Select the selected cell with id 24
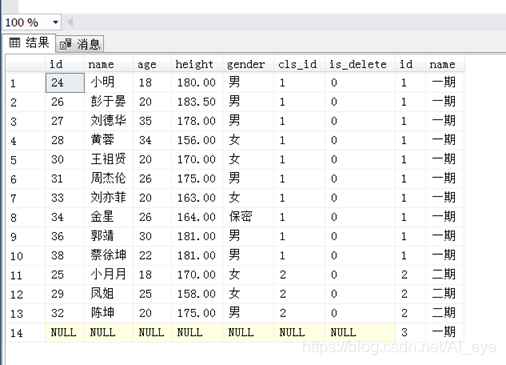 pos(65,83)
